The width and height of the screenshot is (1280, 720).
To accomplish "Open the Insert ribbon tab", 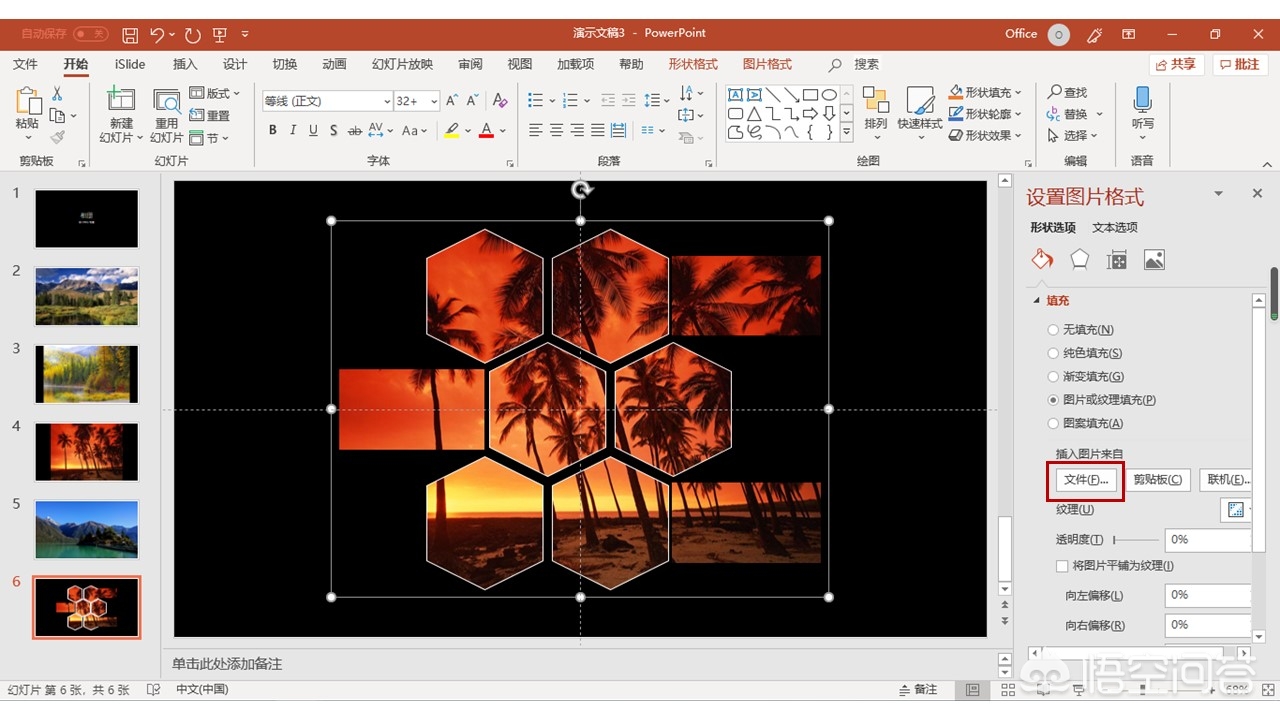I will click(185, 64).
